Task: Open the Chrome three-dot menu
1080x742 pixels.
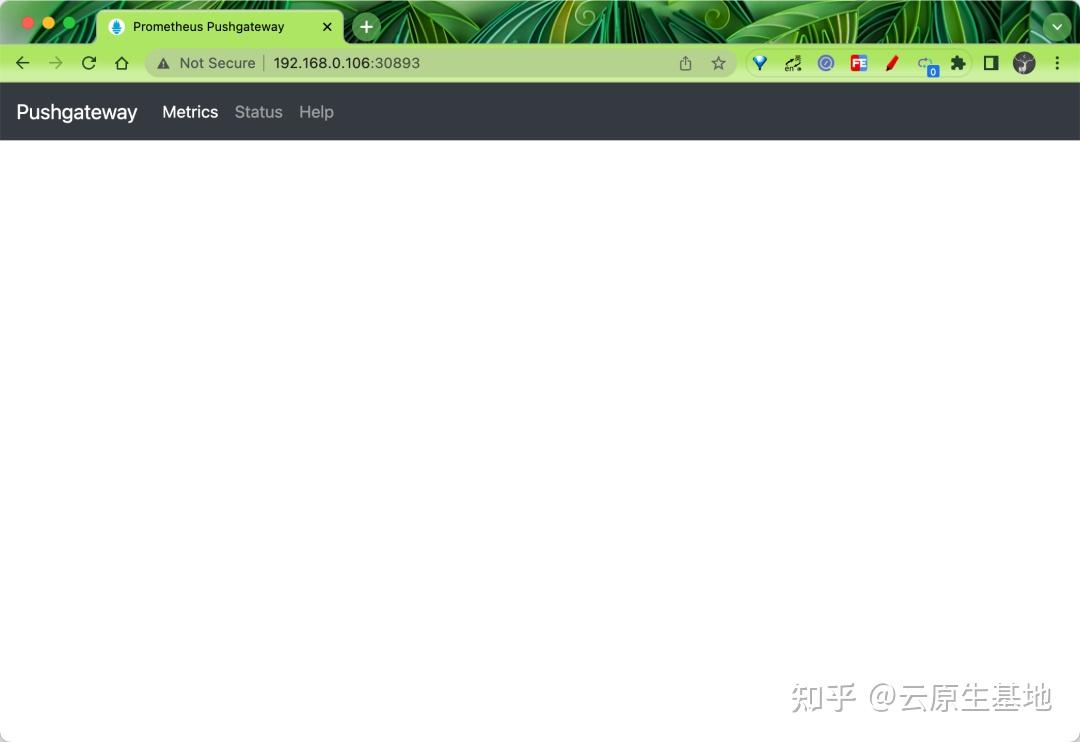Action: click(1058, 63)
